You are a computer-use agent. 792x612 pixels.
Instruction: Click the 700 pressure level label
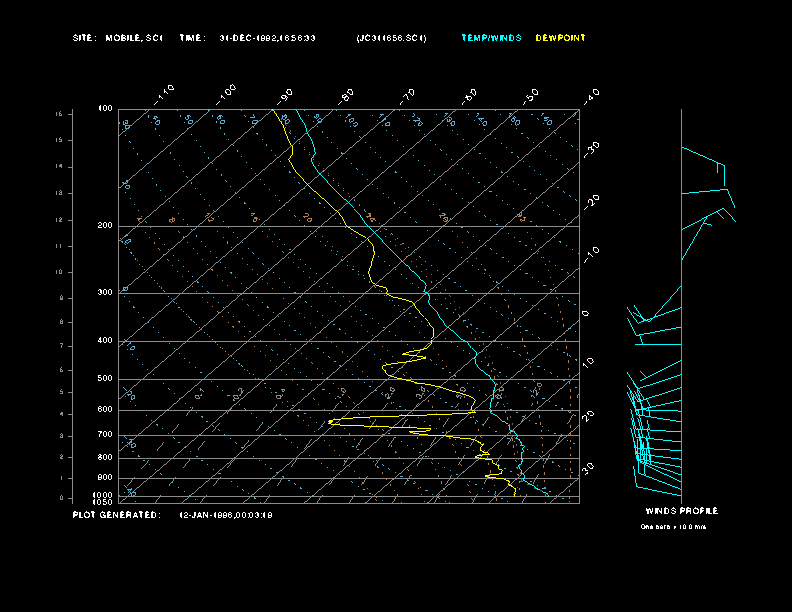(x=105, y=434)
